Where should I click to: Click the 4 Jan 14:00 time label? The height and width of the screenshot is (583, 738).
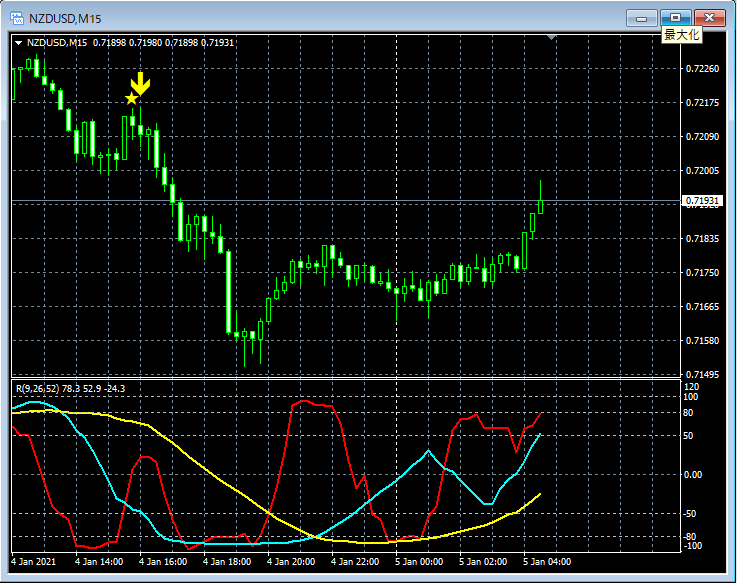[99, 562]
